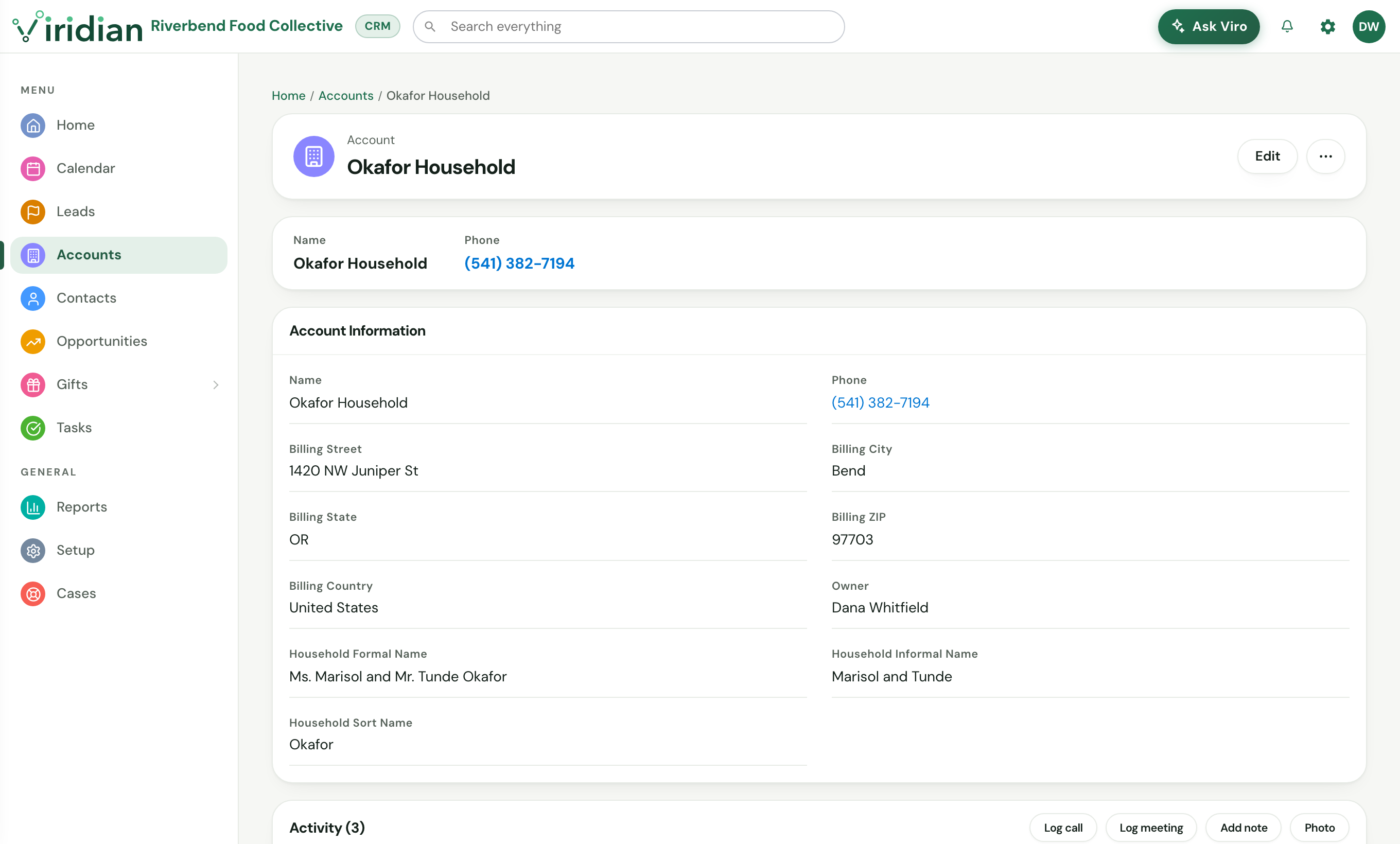Click 'Ms. Marisol and Mr. Tunde Okafor'
The height and width of the screenshot is (844, 1400).
click(398, 676)
